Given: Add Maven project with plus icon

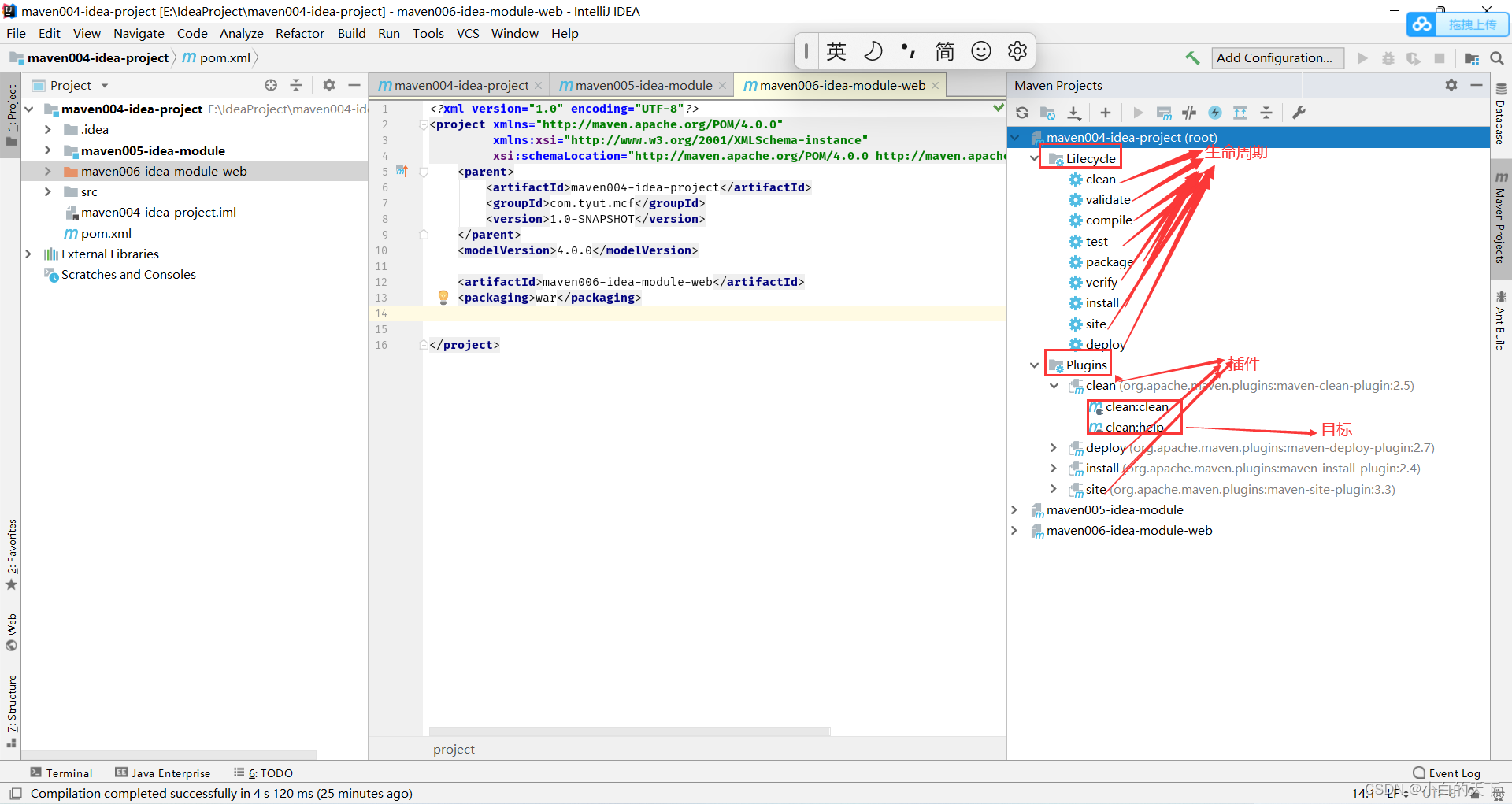Looking at the screenshot, I should 1106,113.
